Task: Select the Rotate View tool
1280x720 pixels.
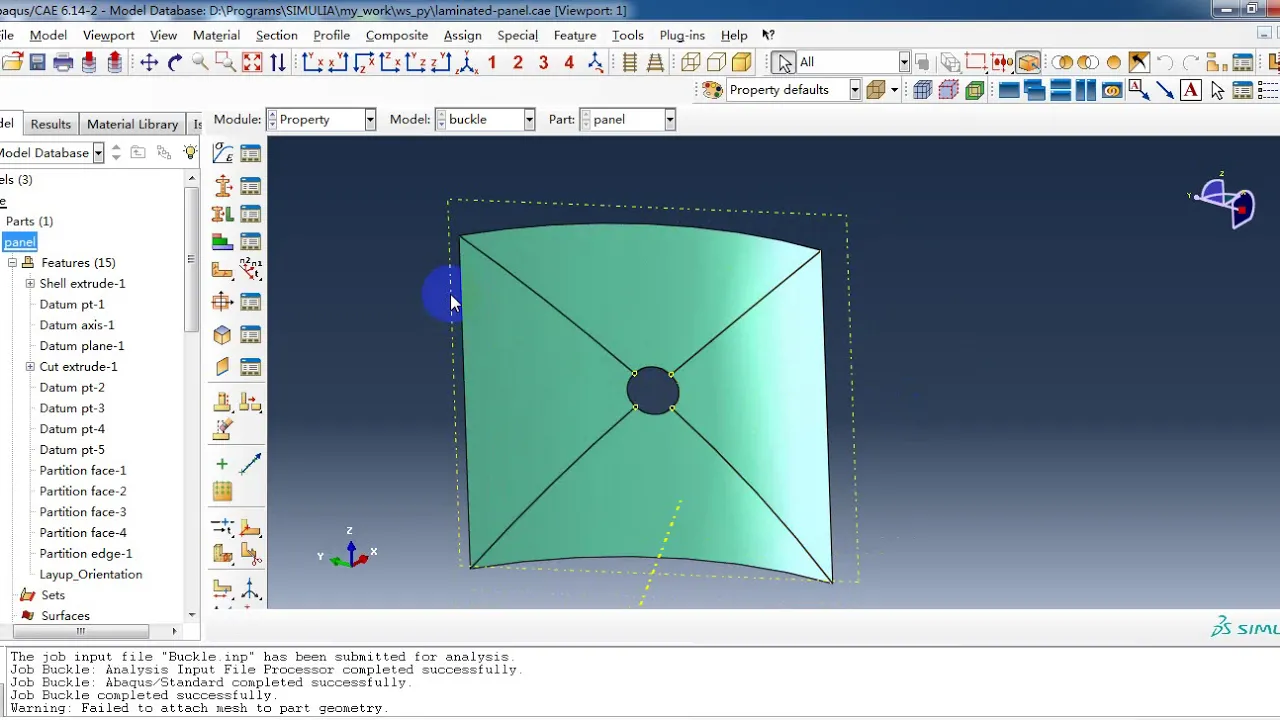Action: point(175,62)
